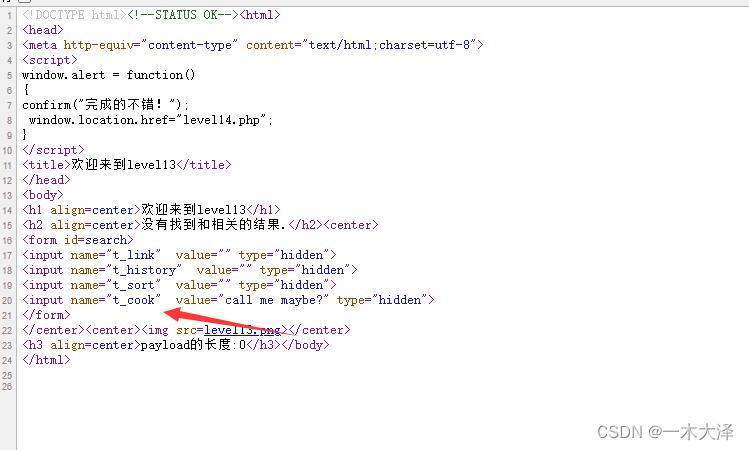Click the closing html tag
This screenshot has width=749, height=450.
[46, 360]
